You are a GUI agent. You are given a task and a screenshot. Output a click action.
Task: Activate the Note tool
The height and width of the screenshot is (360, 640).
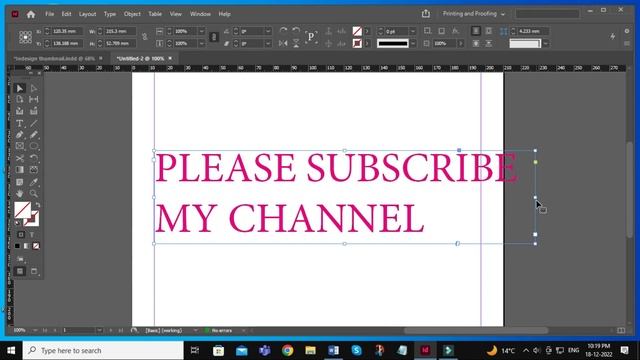pos(20,182)
